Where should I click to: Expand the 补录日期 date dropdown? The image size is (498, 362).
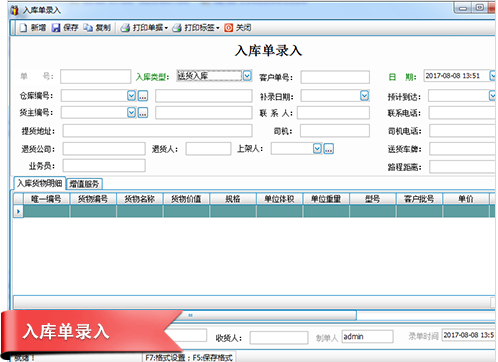tap(364, 96)
